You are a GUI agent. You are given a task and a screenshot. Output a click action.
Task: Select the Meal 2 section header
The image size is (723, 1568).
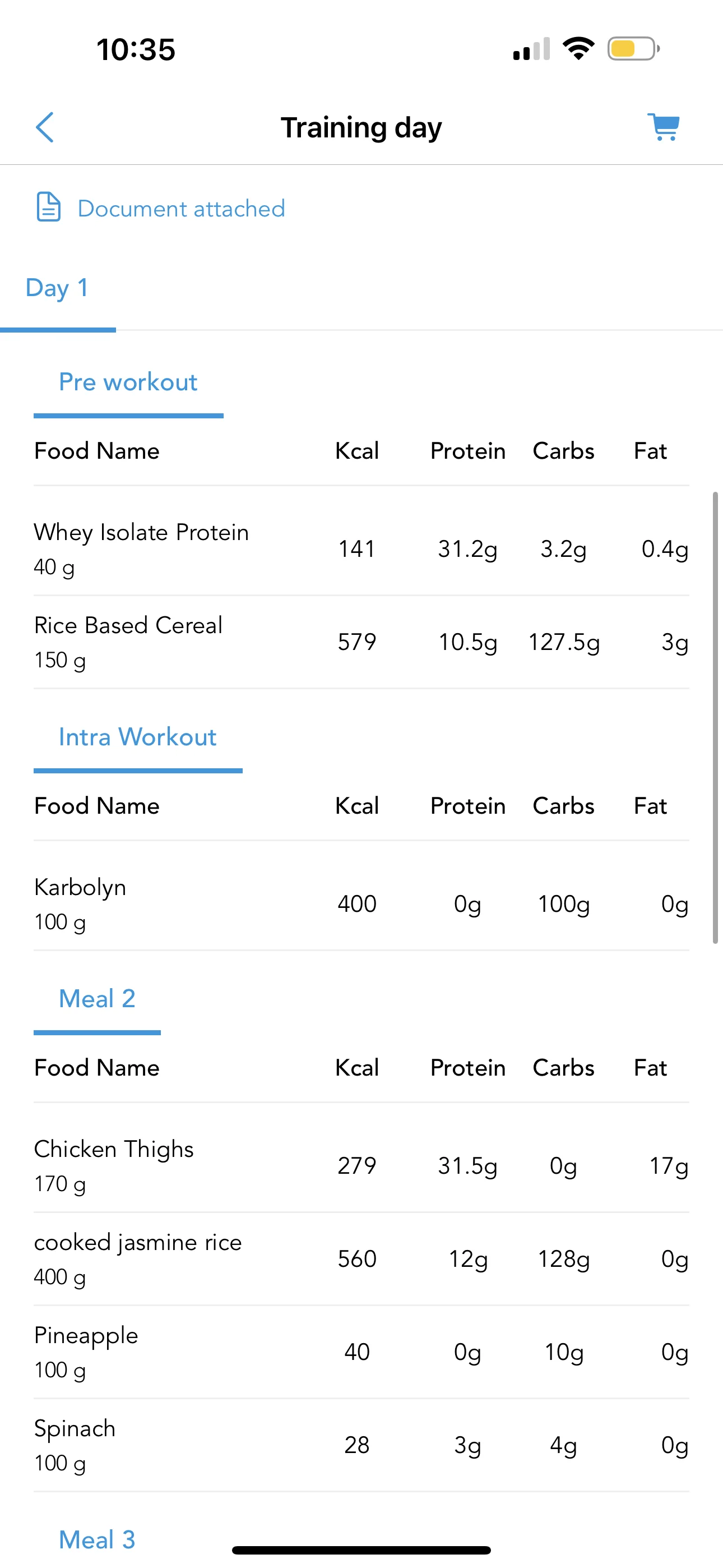click(x=98, y=999)
